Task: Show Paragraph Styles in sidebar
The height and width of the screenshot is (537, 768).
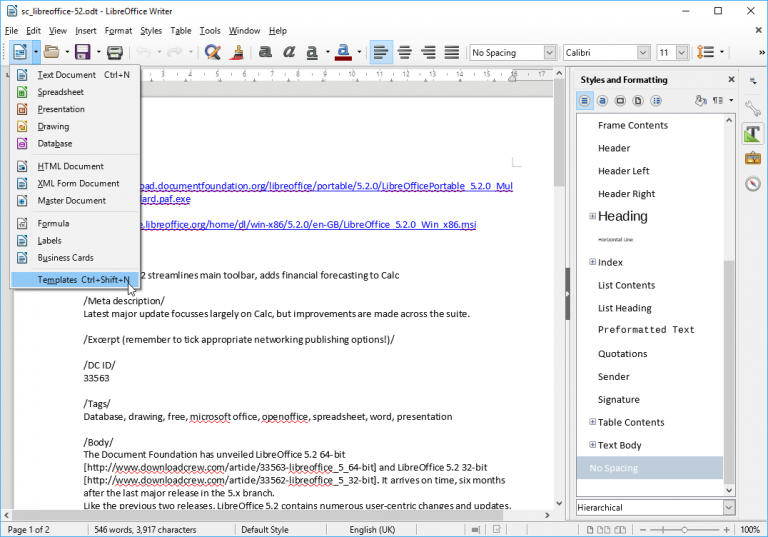Action: coord(584,101)
